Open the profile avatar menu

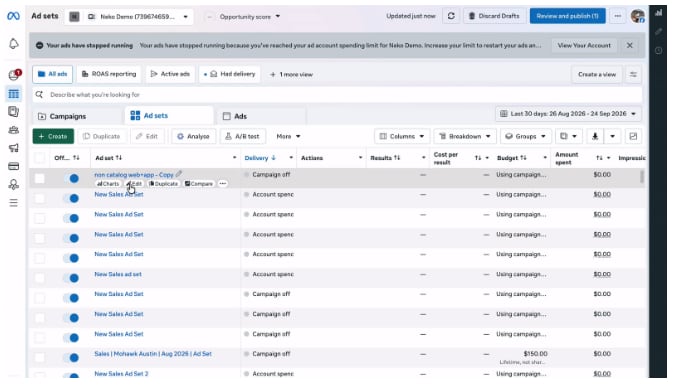pyautogui.click(x=638, y=16)
